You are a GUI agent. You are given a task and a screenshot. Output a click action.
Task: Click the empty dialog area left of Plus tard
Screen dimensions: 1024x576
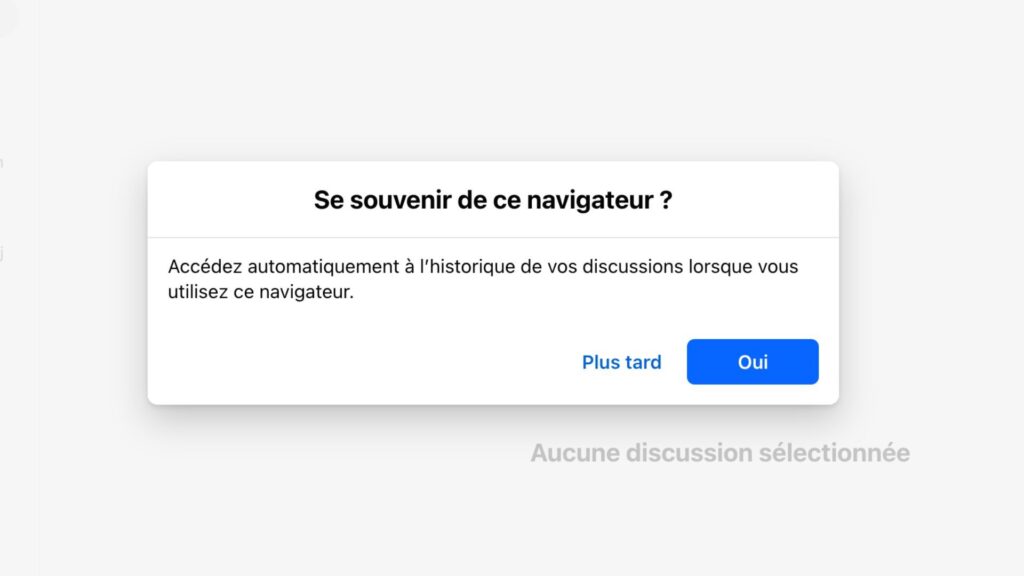(x=366, y=362)
